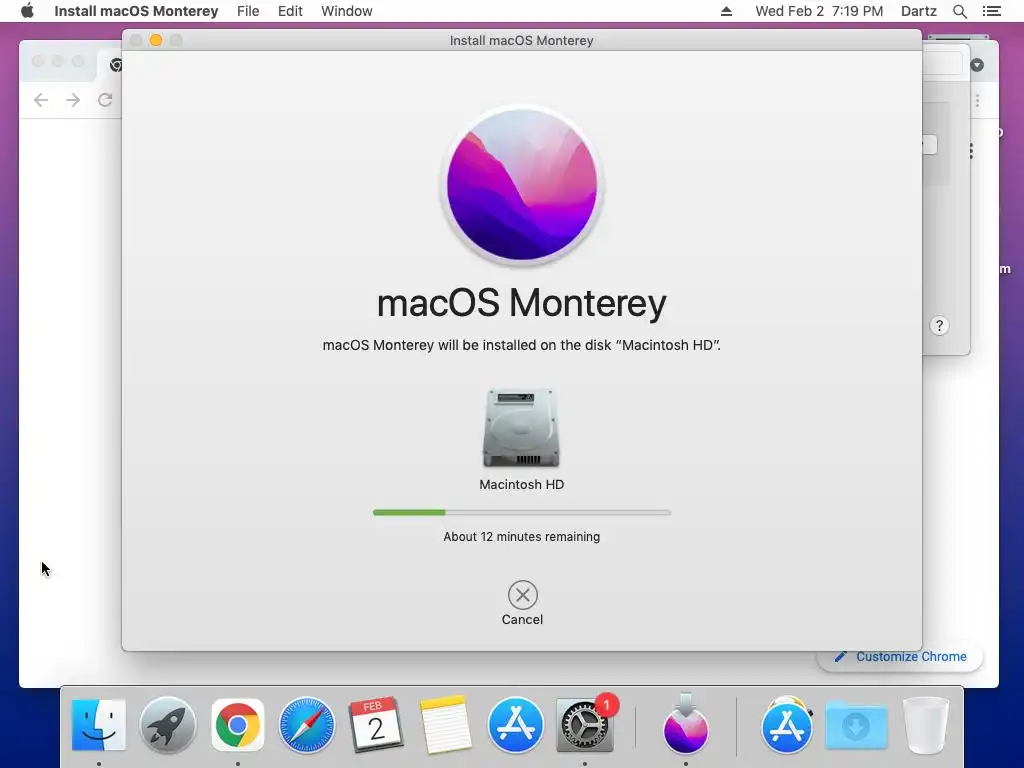The width and height of the screenshot is (1024, 768).
Task: Open the Dartz user menu
Action: point(918,11)
